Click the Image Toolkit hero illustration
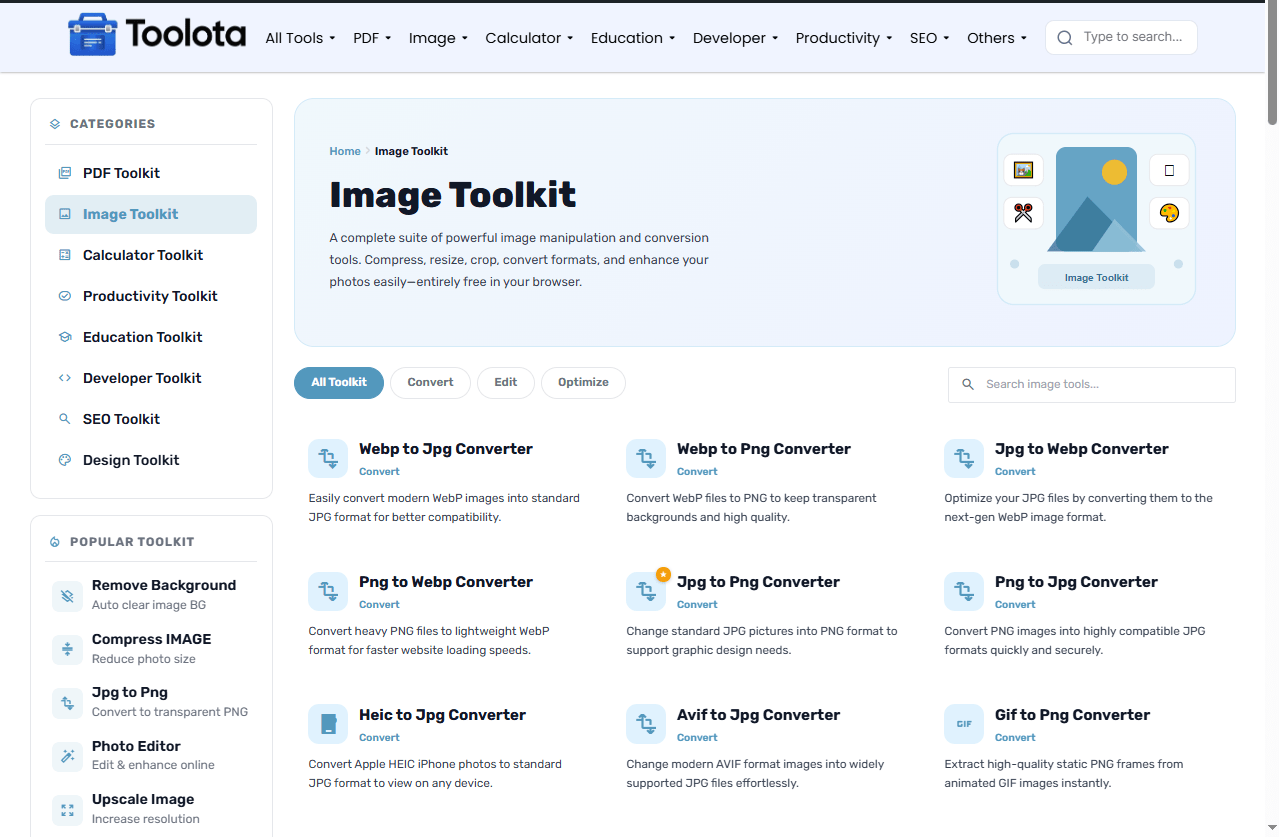 pos(1096,219)
